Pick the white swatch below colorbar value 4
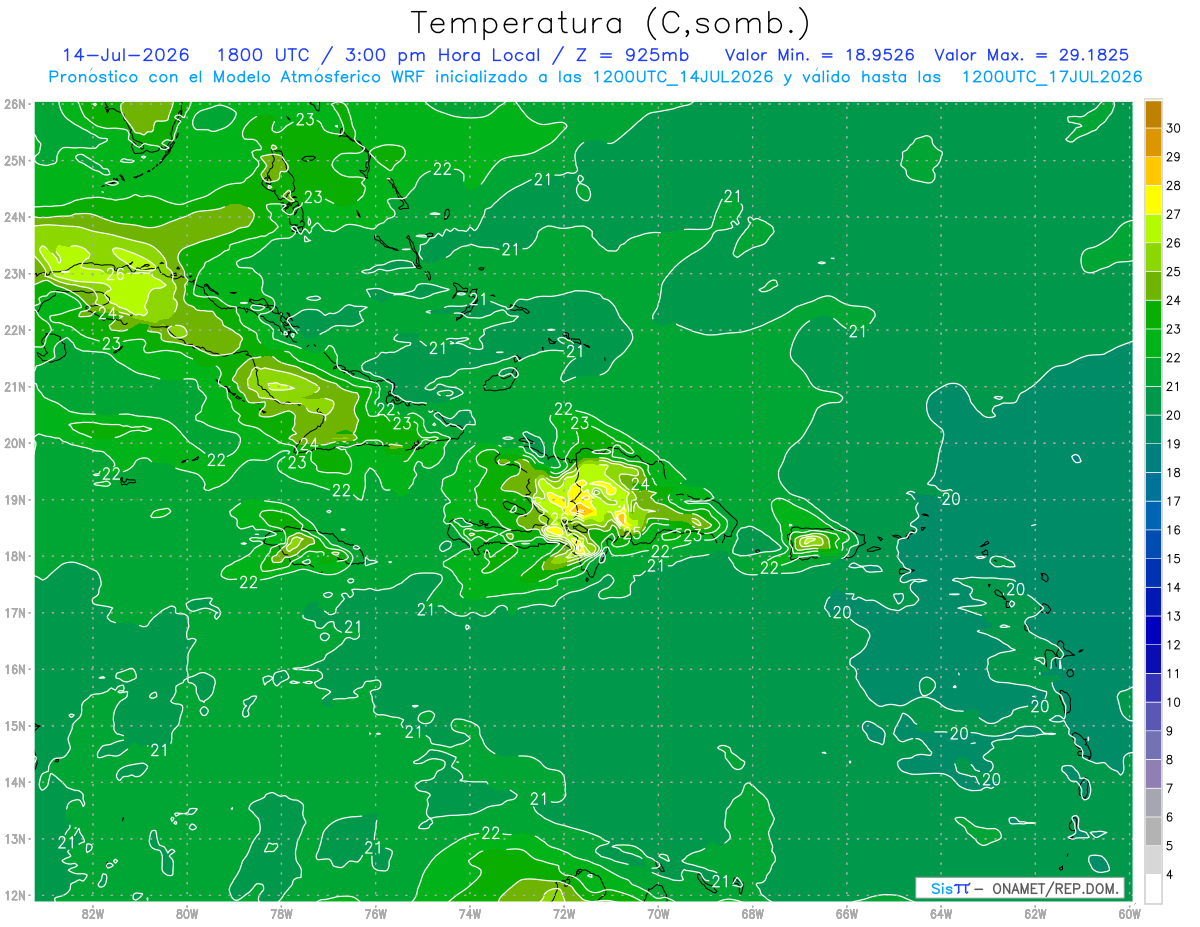Screen dimensions: 1200x927 [x=1153, y=888]
